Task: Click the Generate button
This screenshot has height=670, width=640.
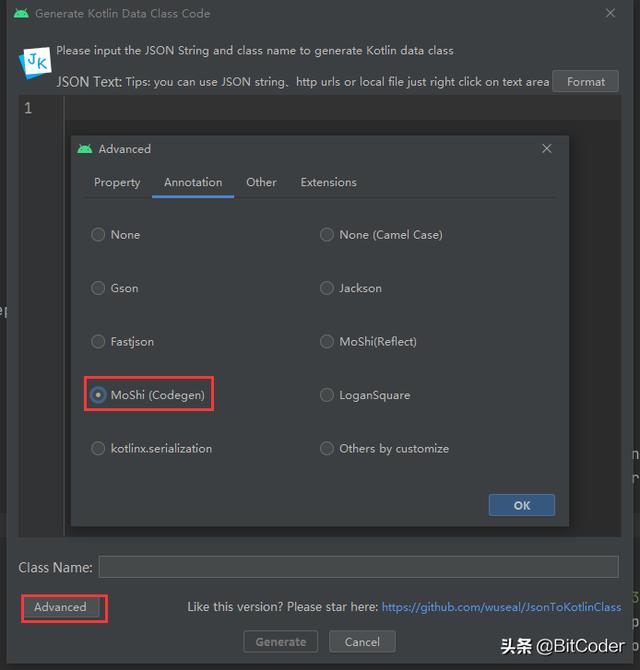Action: point(281,642)
